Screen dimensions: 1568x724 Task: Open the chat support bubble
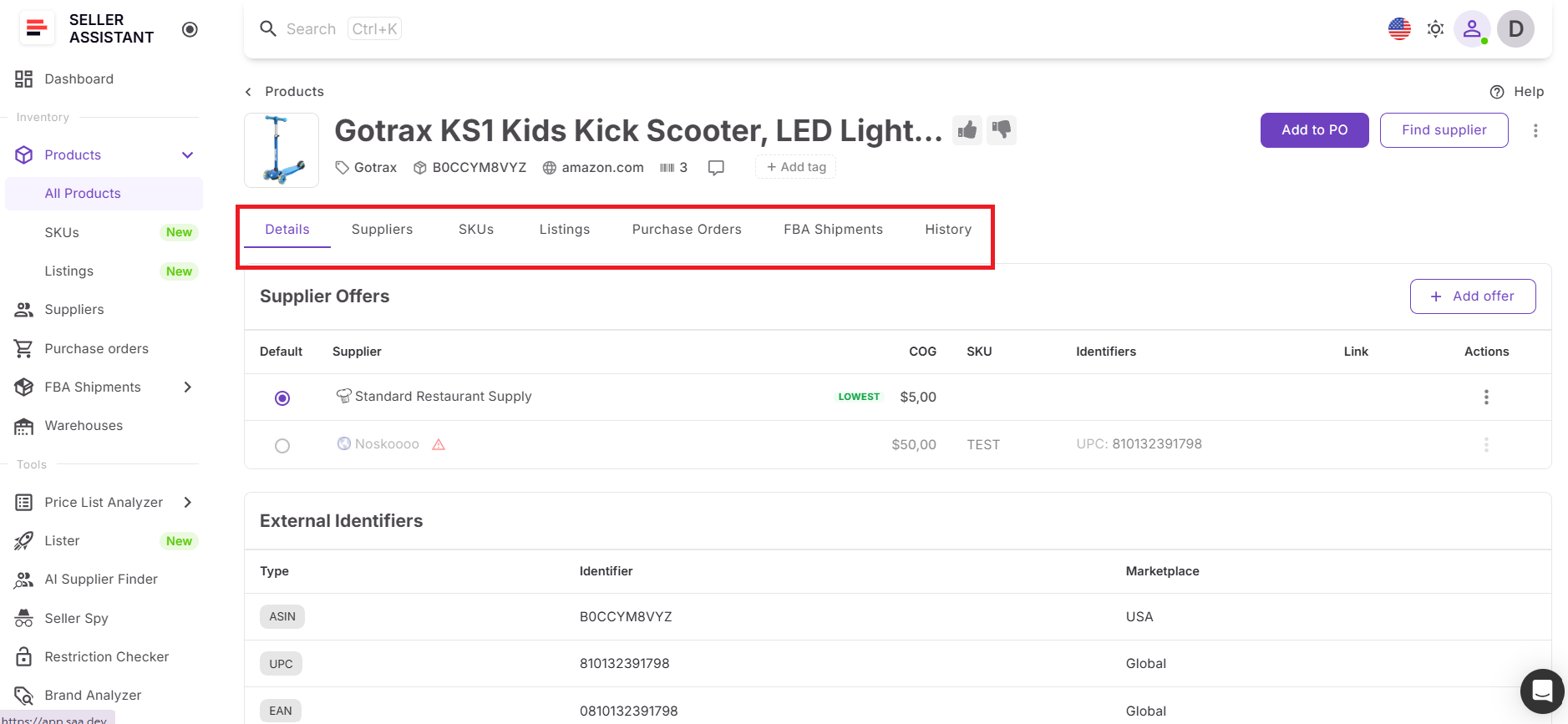tap(1542, 691)
